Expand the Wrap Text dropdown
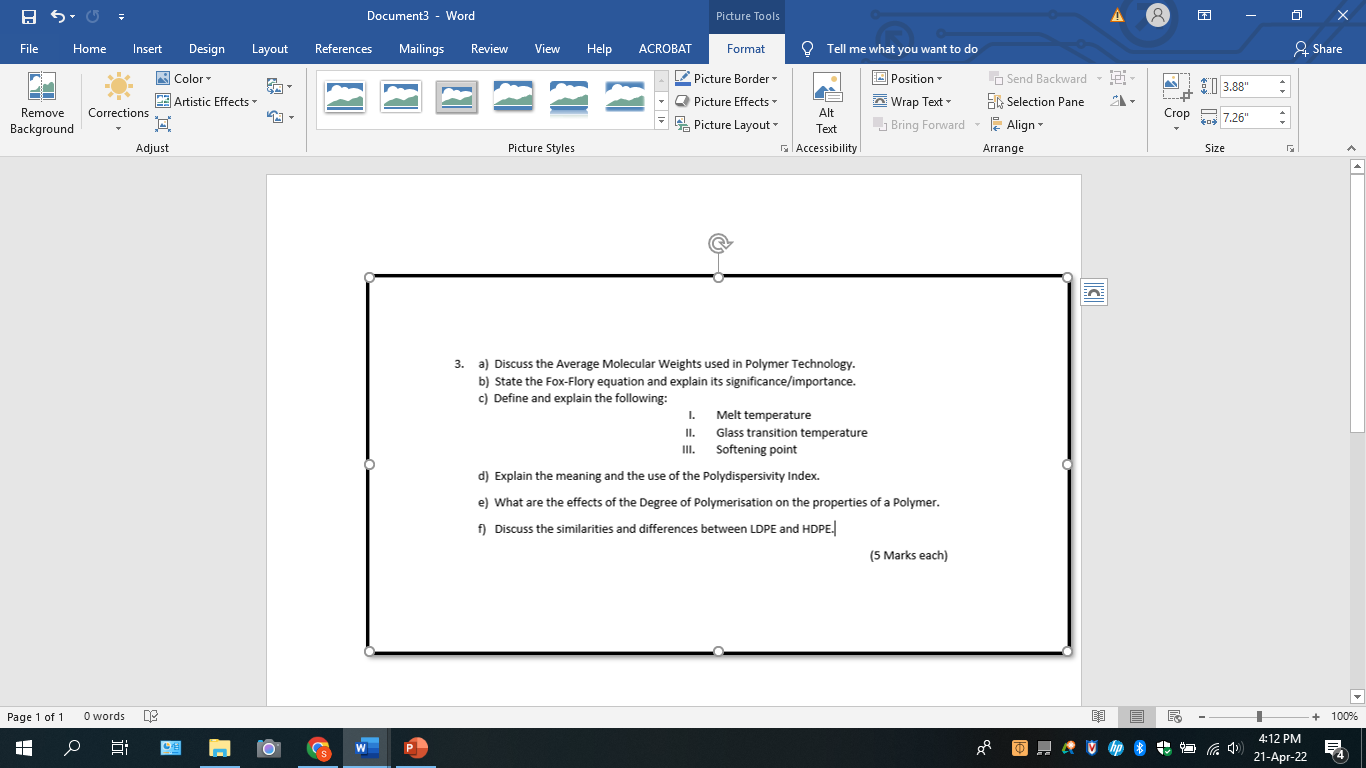This screenshot has width=1366, height=768. pyautogui.click(x=911, y=101)
